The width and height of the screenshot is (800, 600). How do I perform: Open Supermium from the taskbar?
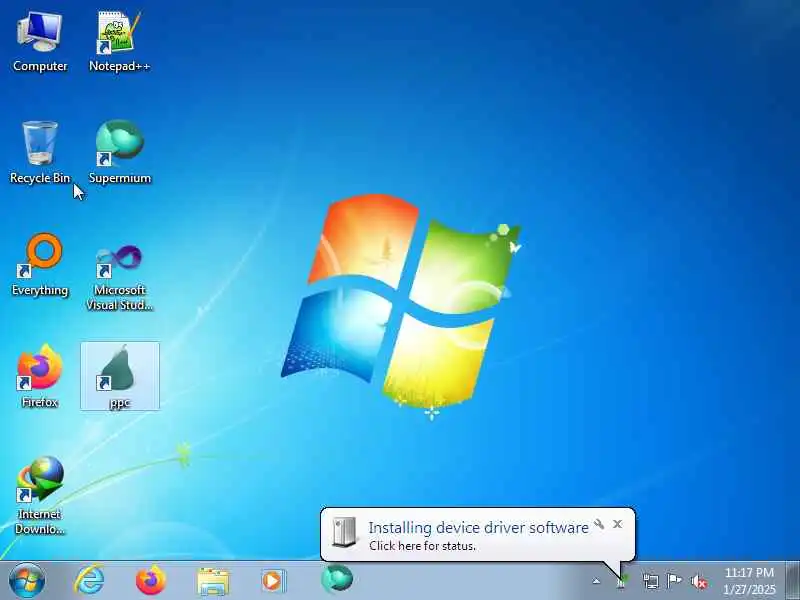pos(337,580)
